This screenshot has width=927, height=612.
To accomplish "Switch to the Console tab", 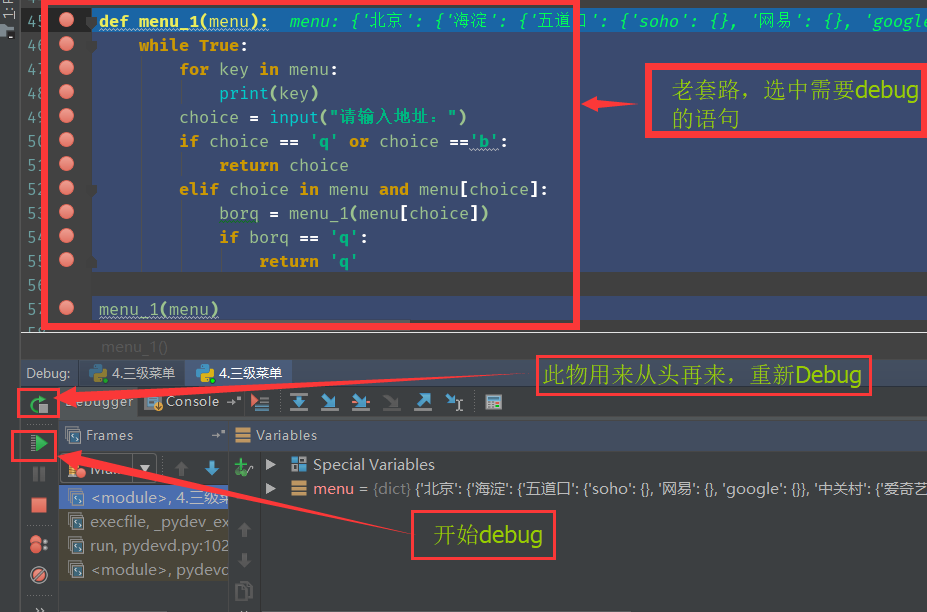I will click(x=184, y=401).
